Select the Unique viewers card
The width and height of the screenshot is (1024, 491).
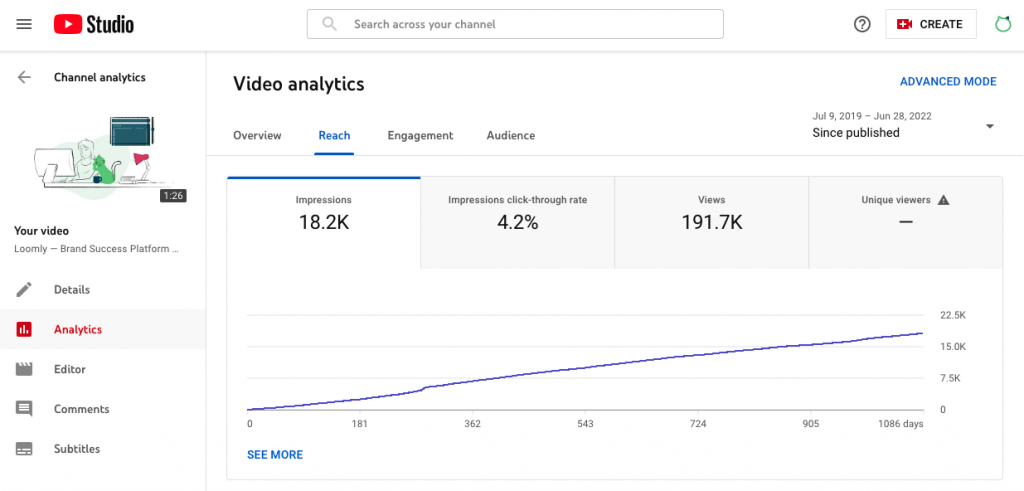(x=905, y=222)
